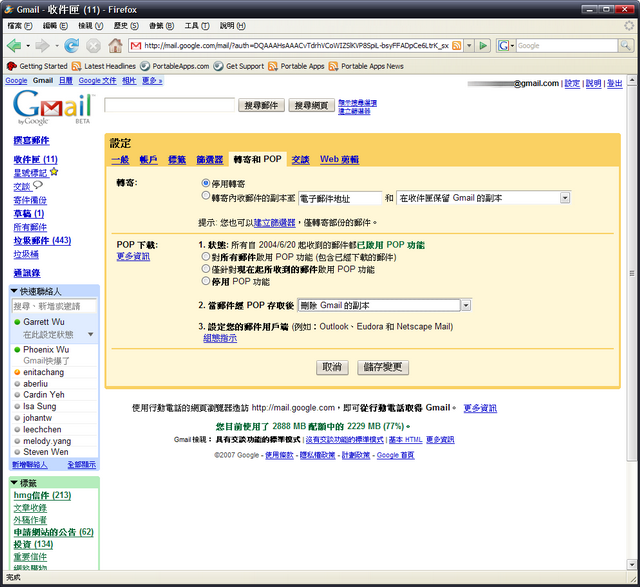
Task: Enable POP for mail from now on
Action: point(206,269)
